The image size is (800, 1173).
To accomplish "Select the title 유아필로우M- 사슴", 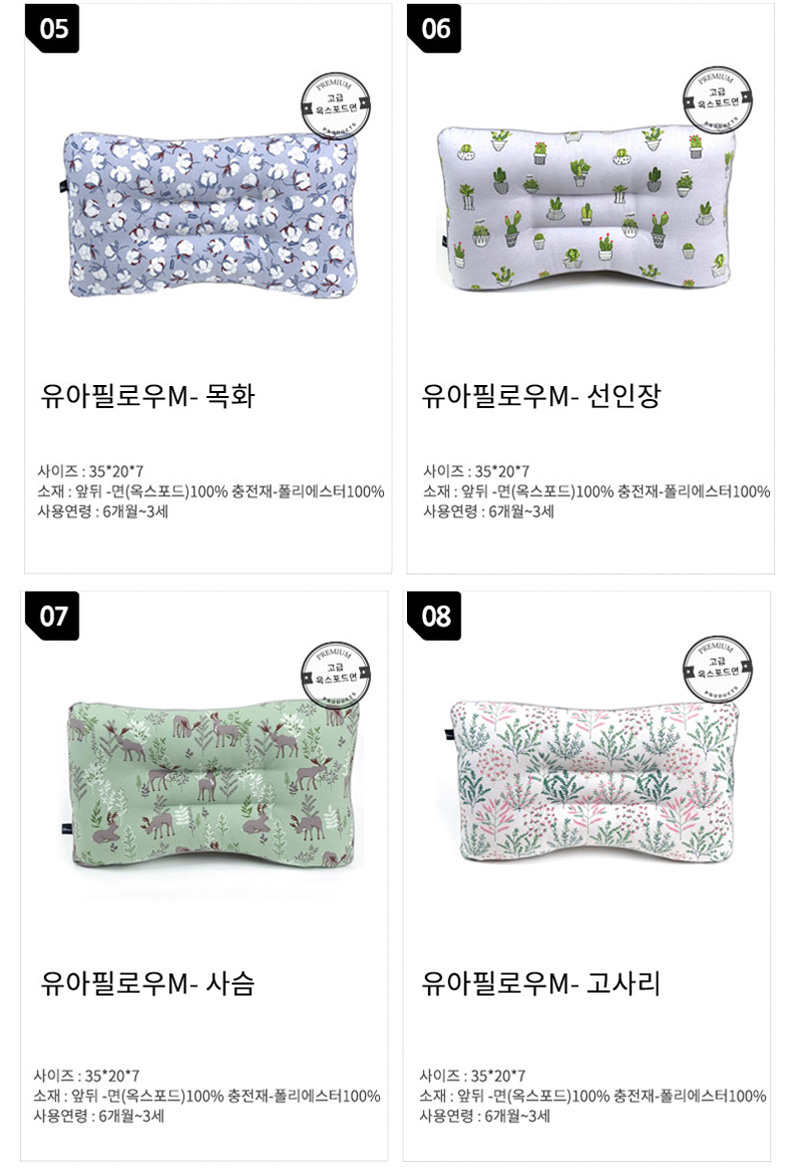I will point(147,982).
